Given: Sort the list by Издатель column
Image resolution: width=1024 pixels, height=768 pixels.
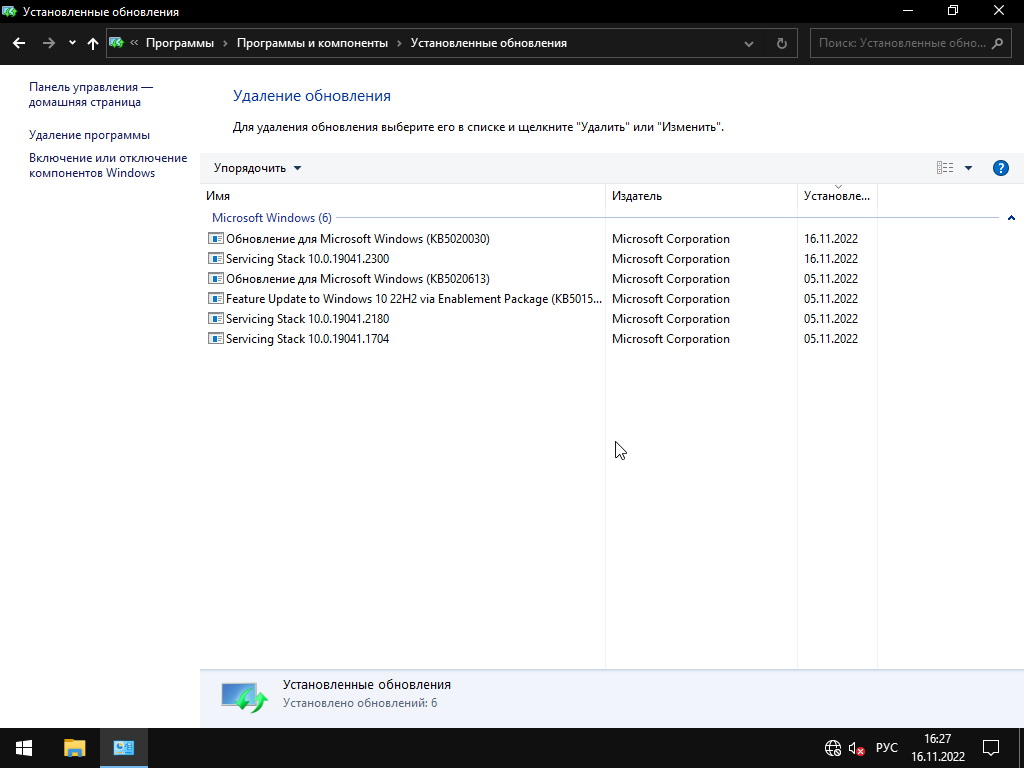Looking at the screenshot, I should (x=637, y=196).
